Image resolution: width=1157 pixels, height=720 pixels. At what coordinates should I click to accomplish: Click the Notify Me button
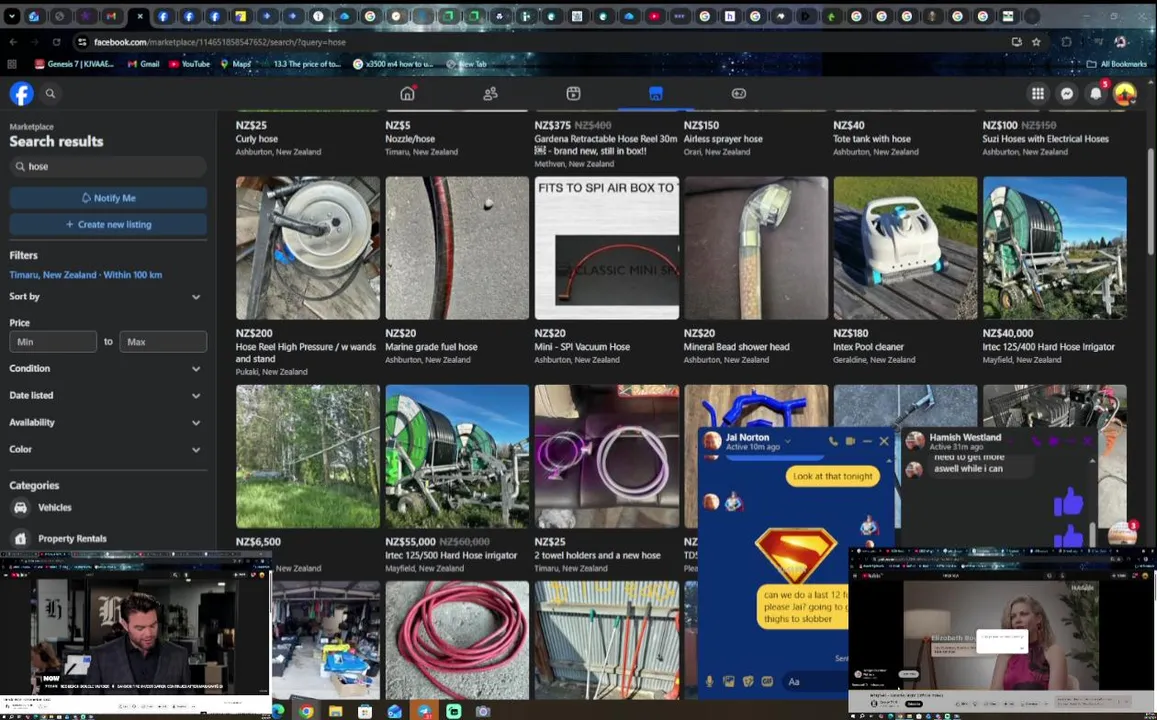tap(108, 198)
